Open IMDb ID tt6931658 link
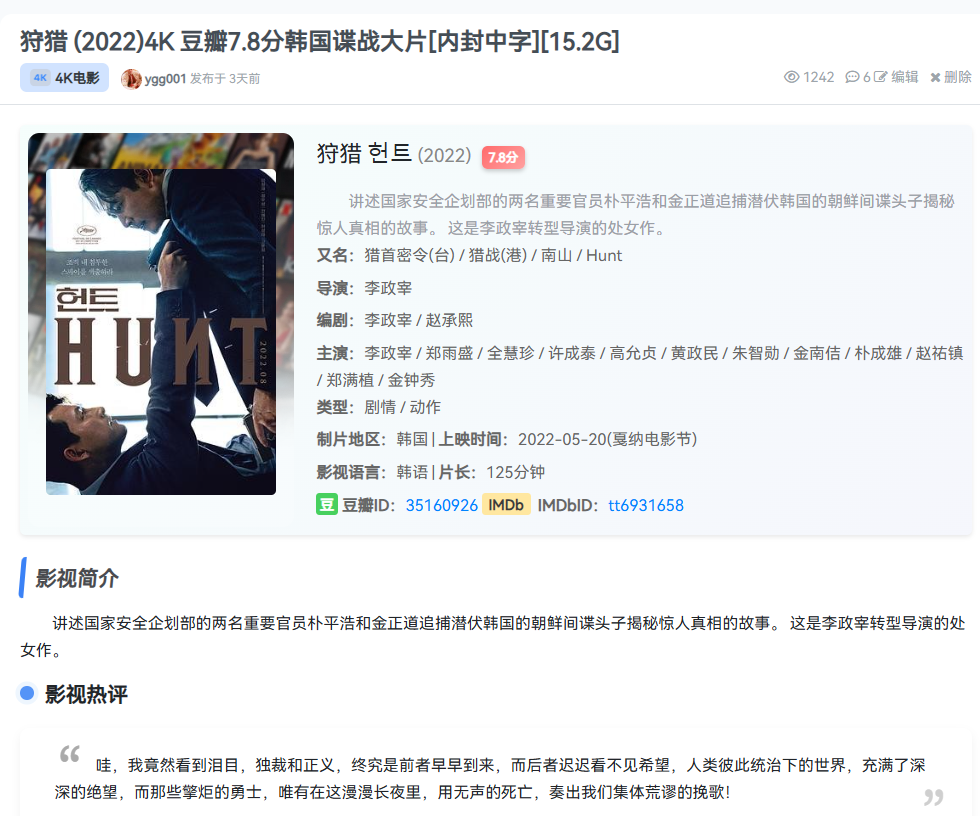 [x=646, y=505]
